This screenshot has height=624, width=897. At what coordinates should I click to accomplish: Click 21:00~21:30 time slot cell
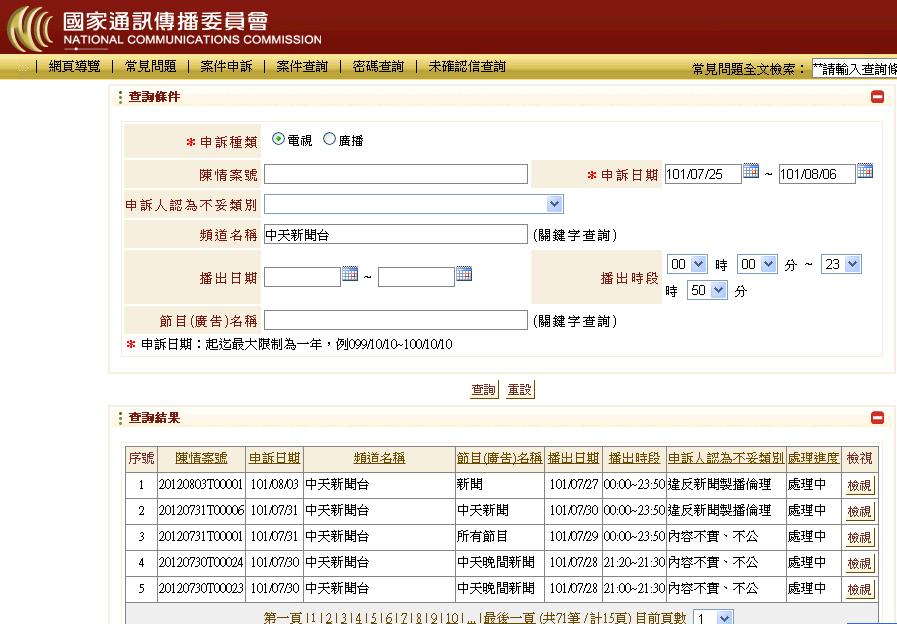pos(634,588)
